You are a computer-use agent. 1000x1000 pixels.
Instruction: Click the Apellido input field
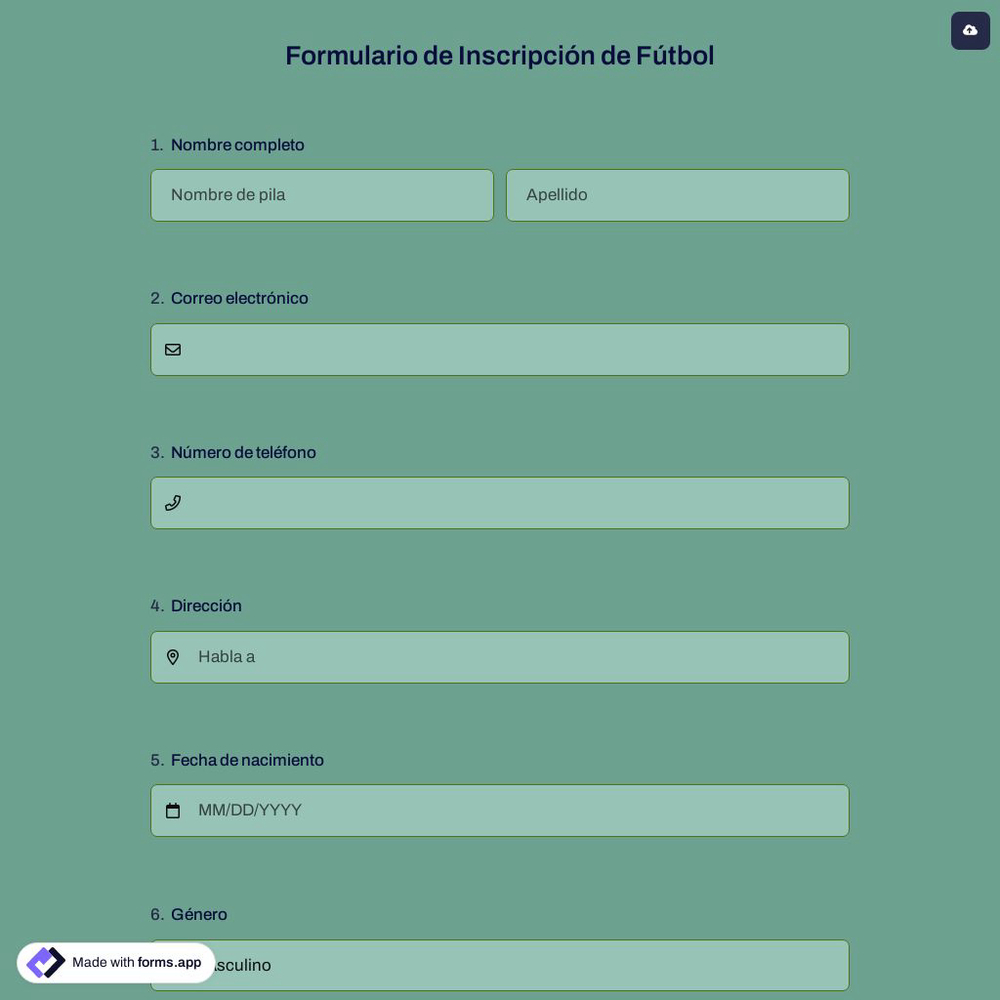point(677,194)
